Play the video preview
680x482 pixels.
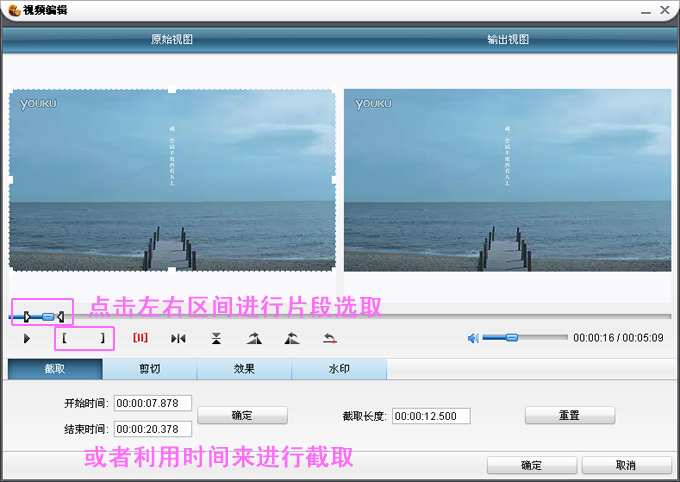click(27, 338)
